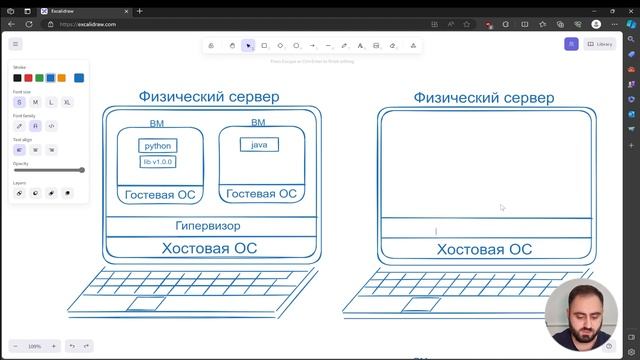640x360 pixels.
Task: Set stroke color to blue swatch
Action: [x=50, y=78]
